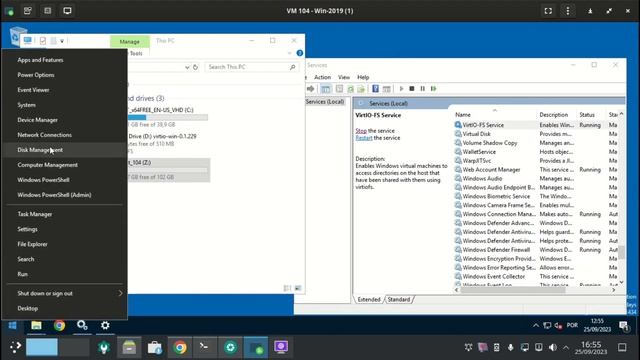640x360 pixels.
Task: Switch to the Extended tab in Services
Action: point(369,300)
